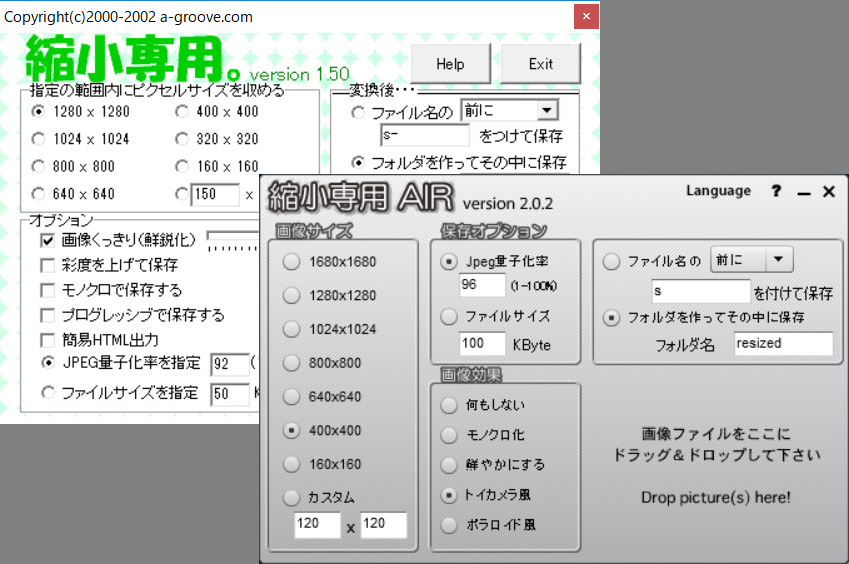Select ファイルサイズを指定 radio
Screen dimensions: 849x564
(48, 392)
